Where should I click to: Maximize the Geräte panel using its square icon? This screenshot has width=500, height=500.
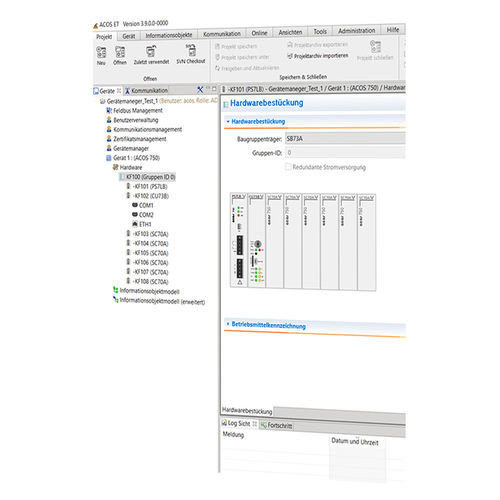pyautogui.click(x=214, y=89)
